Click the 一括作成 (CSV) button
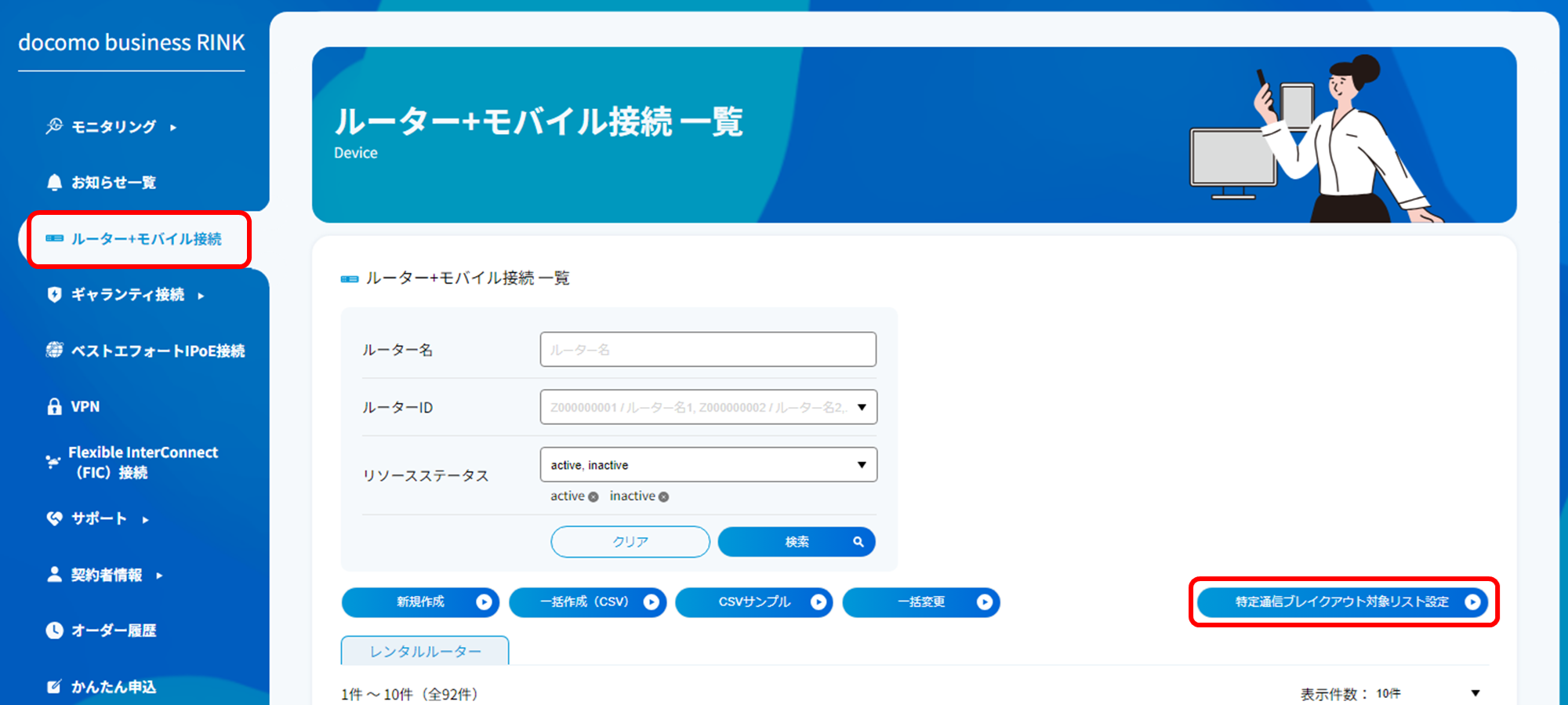The height and width of the screenshot is (705, 1568). [587, 602]
